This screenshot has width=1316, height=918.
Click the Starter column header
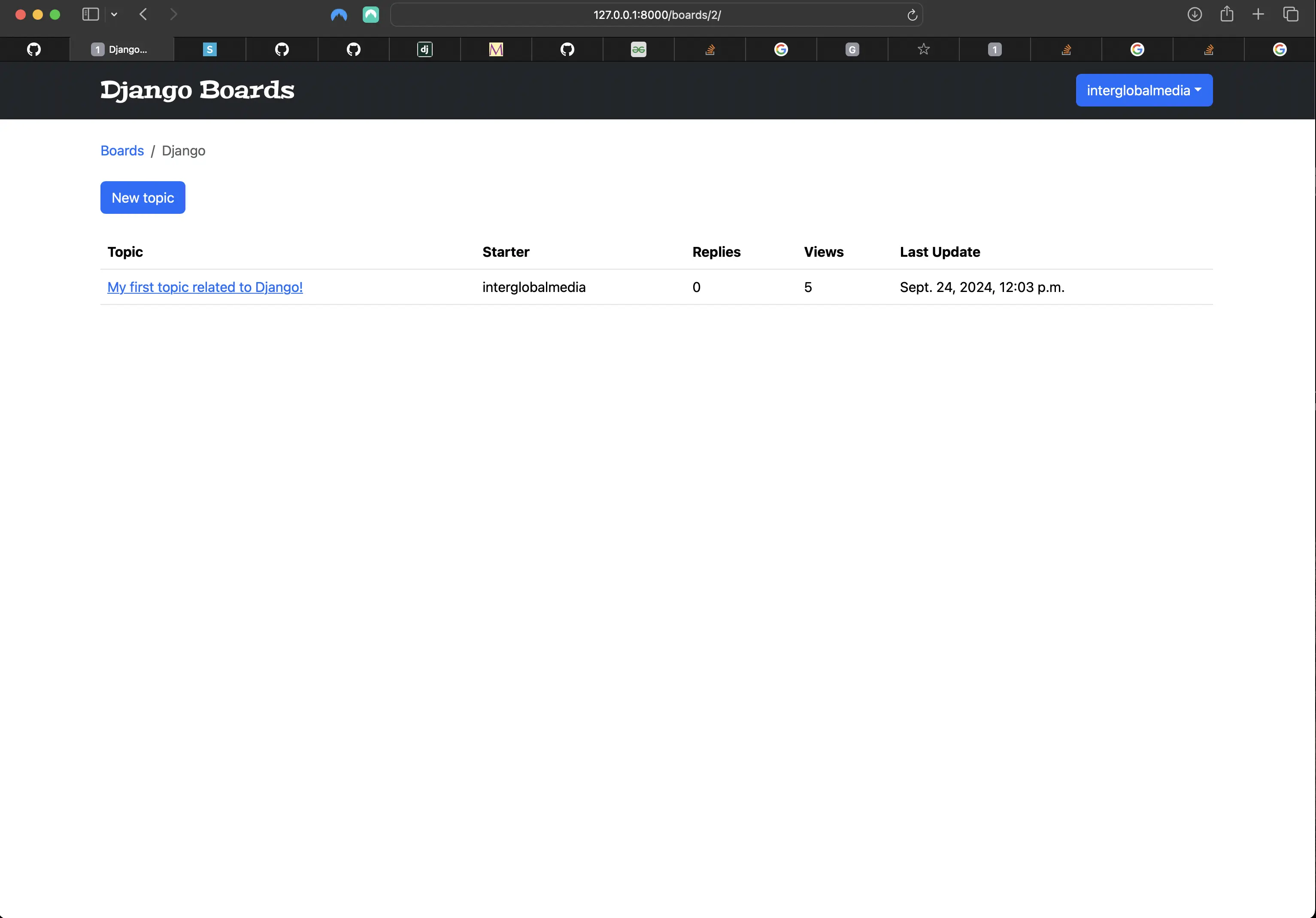click(x=506, y=252)
